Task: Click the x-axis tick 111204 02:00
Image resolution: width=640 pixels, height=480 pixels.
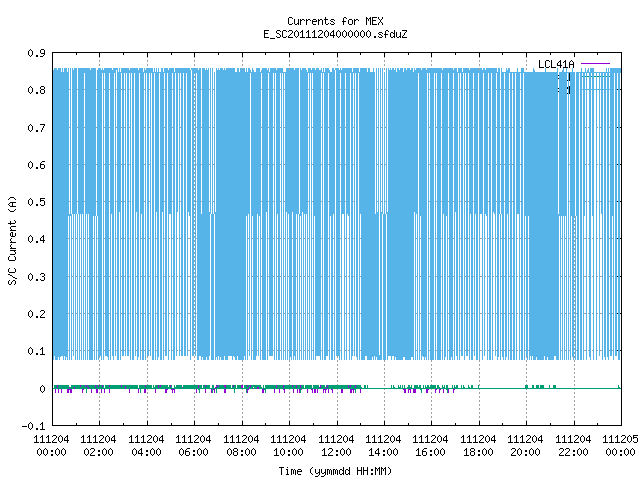Action: [x=98, y=445]
